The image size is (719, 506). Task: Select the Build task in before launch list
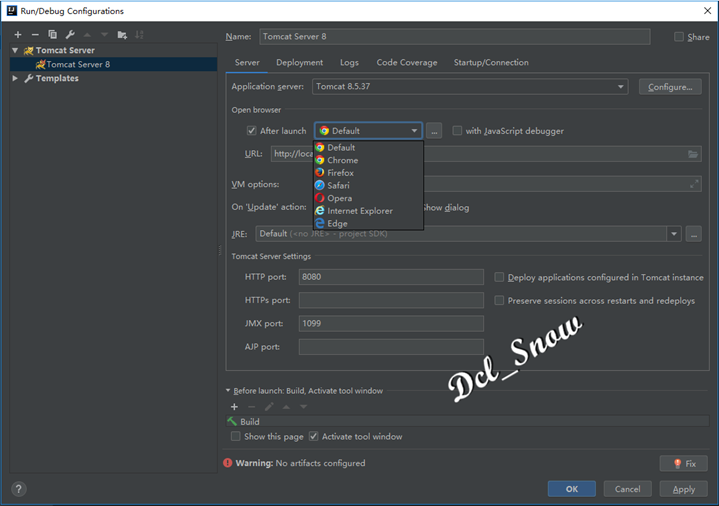(x=467, y=422)
